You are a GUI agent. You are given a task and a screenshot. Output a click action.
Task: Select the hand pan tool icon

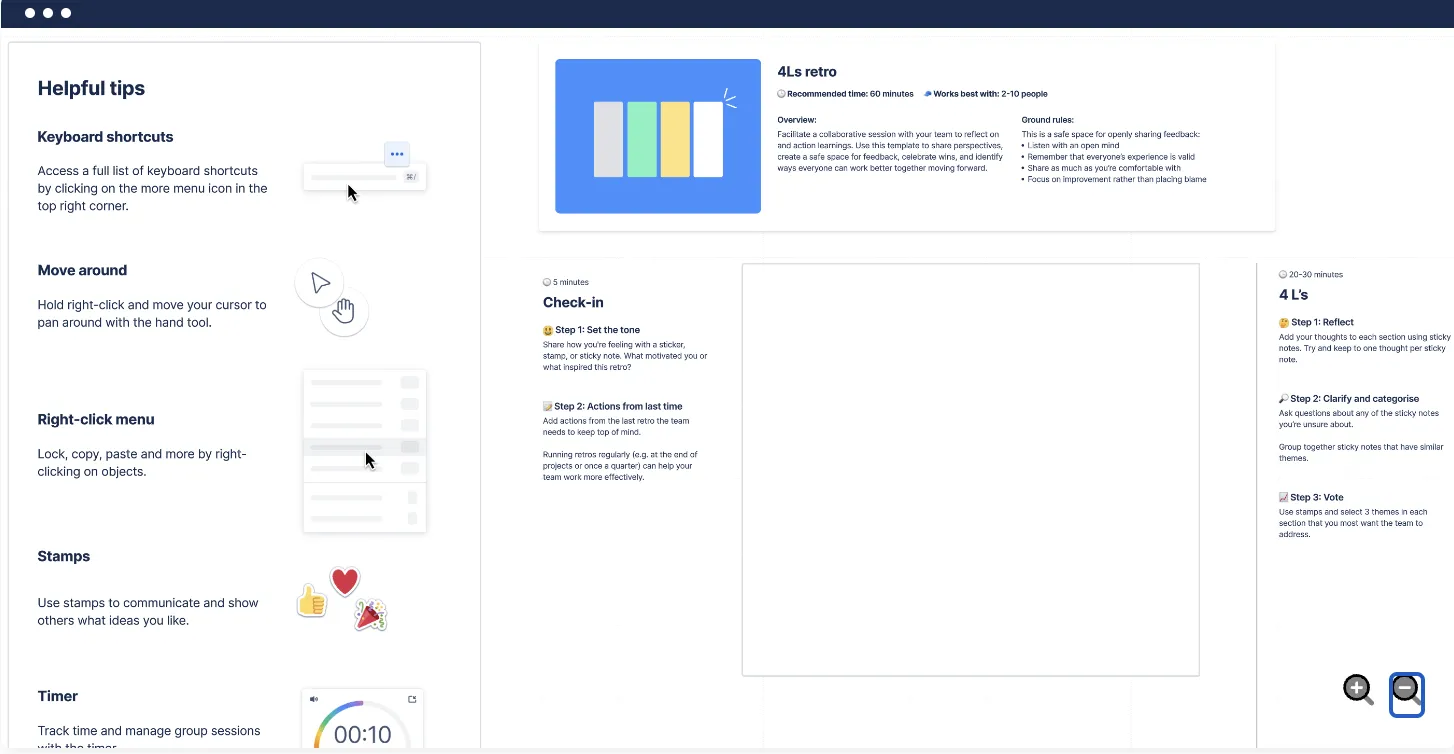(344, 311)
